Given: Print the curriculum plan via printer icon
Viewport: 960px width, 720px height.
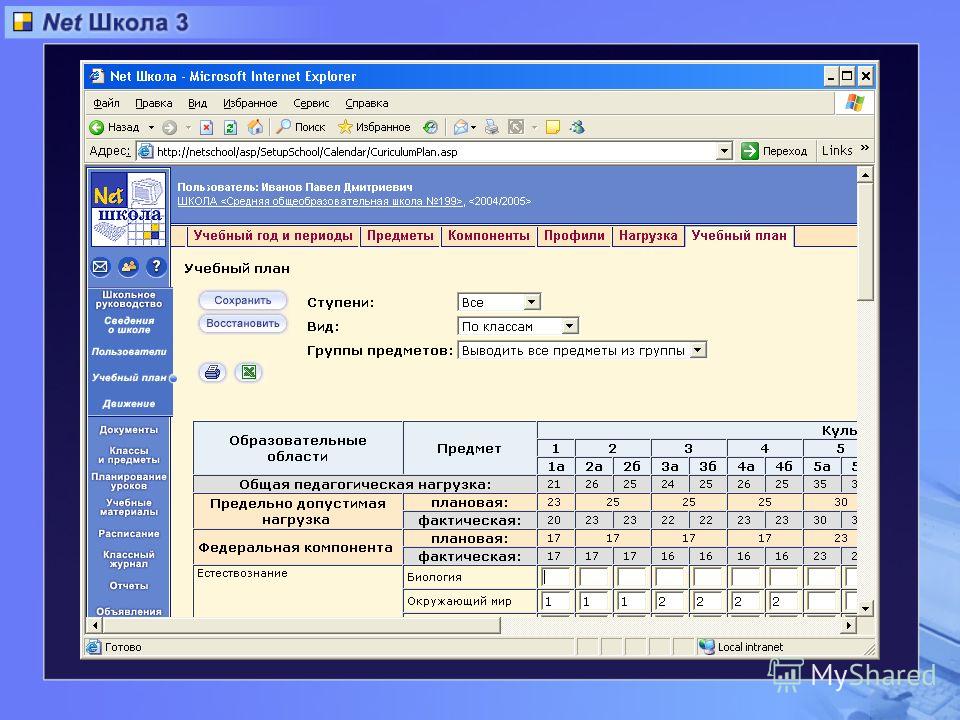Looking at the screenshot, I should (x=212, y=372).
